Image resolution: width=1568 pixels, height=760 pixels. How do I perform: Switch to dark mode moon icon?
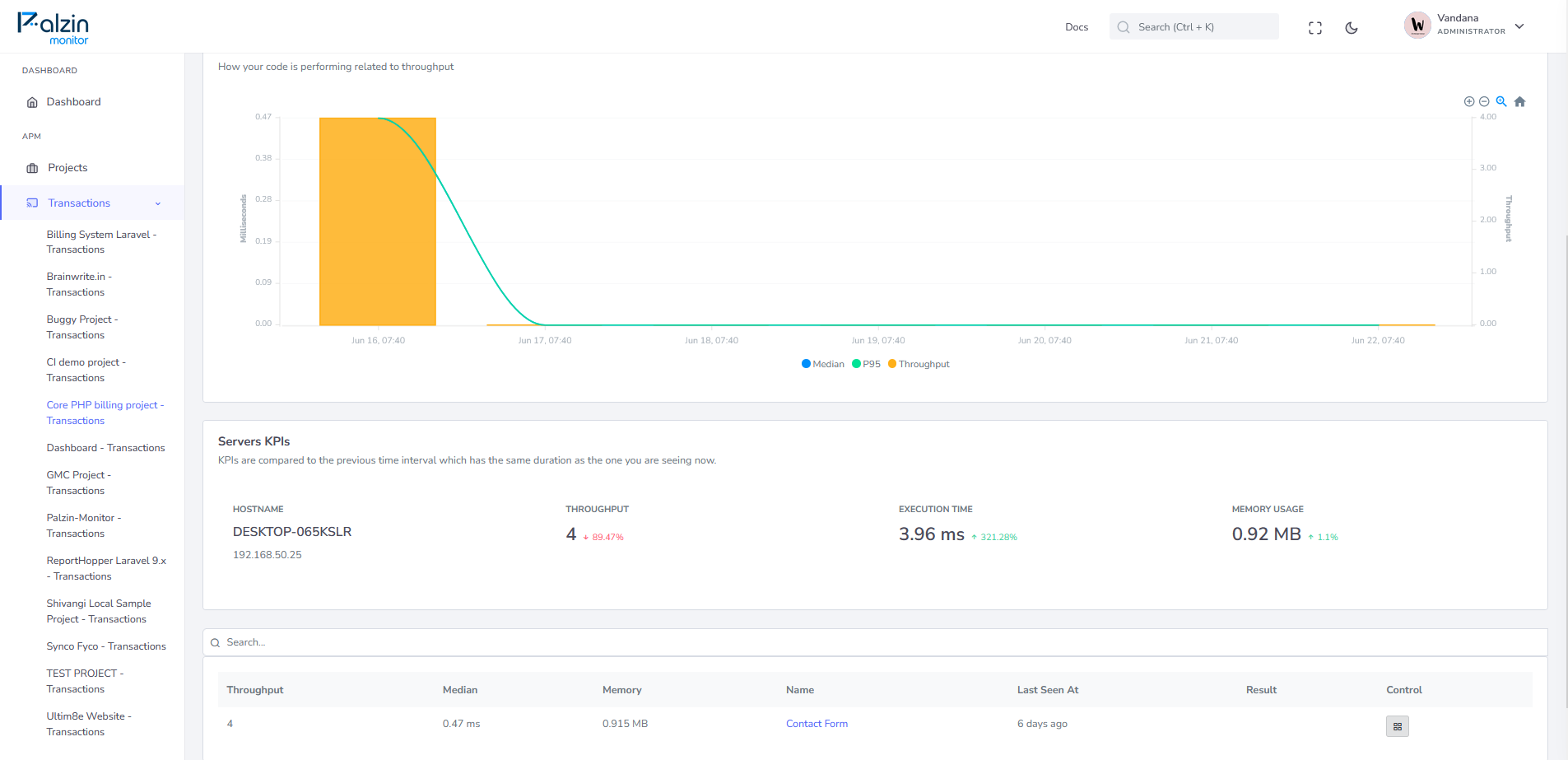coord(1352,28)
